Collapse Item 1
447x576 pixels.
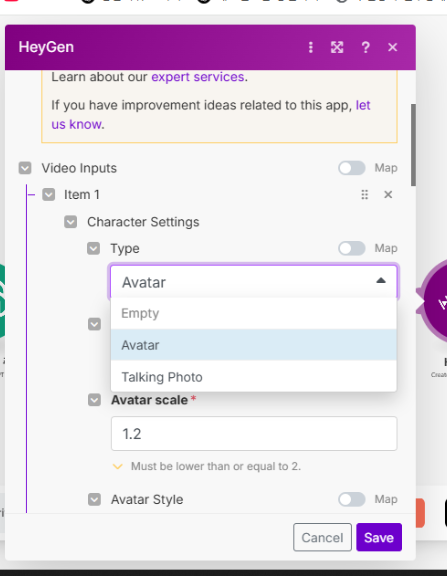click(x=48, y=195)
